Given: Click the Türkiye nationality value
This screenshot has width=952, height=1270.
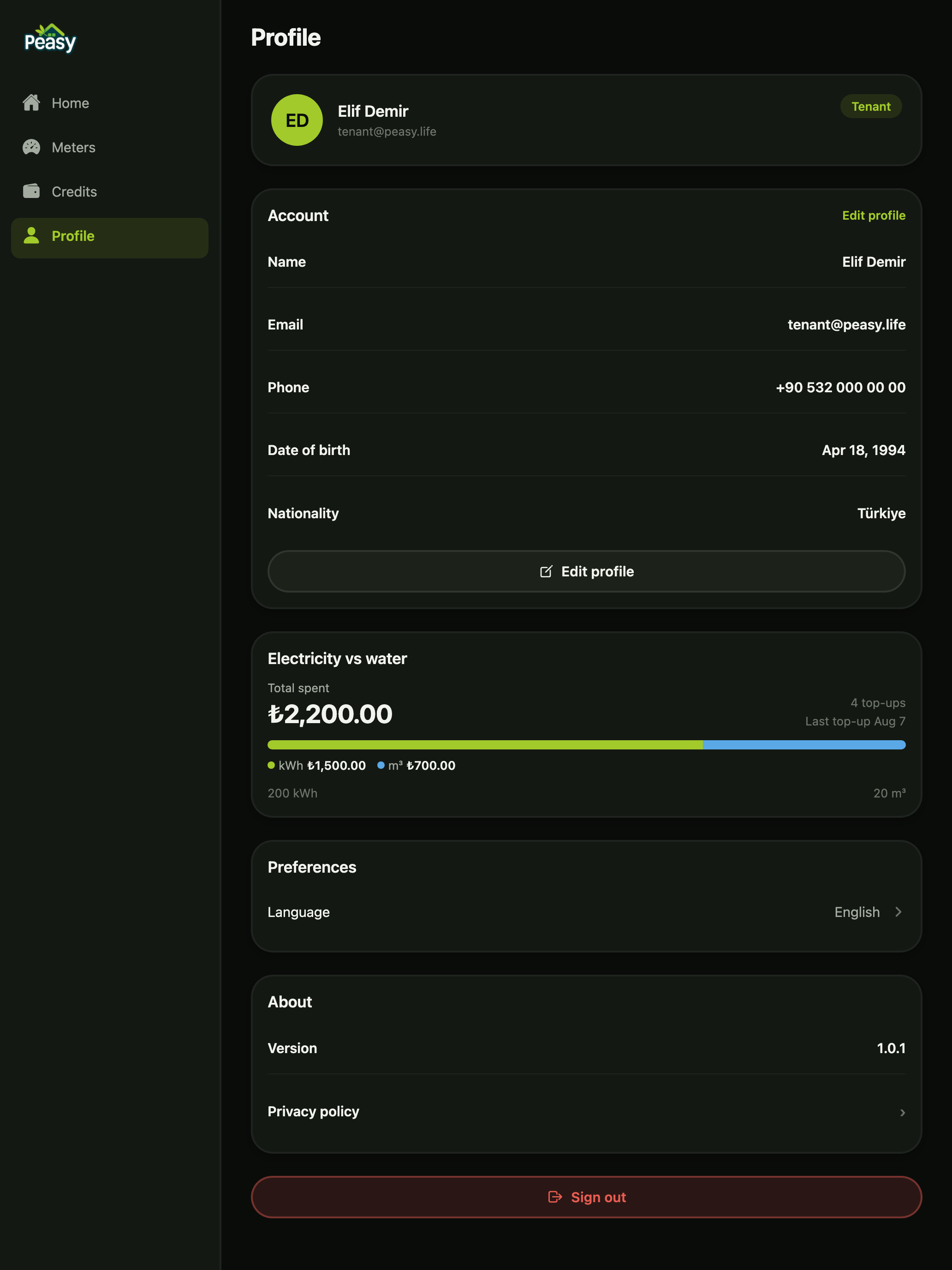Looking at the screenshot, I should pyautogui.click(x=881, y=513).
